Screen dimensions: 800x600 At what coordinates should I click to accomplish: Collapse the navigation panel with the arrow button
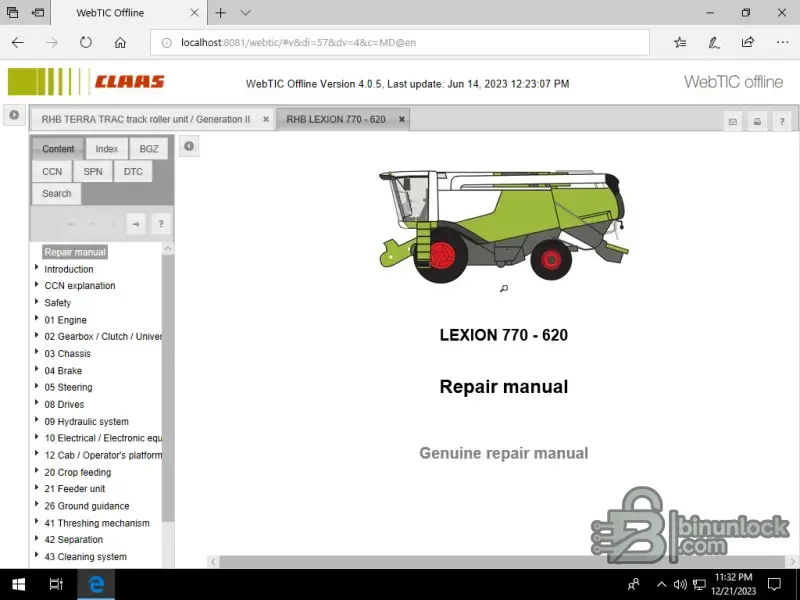point(189,147)
